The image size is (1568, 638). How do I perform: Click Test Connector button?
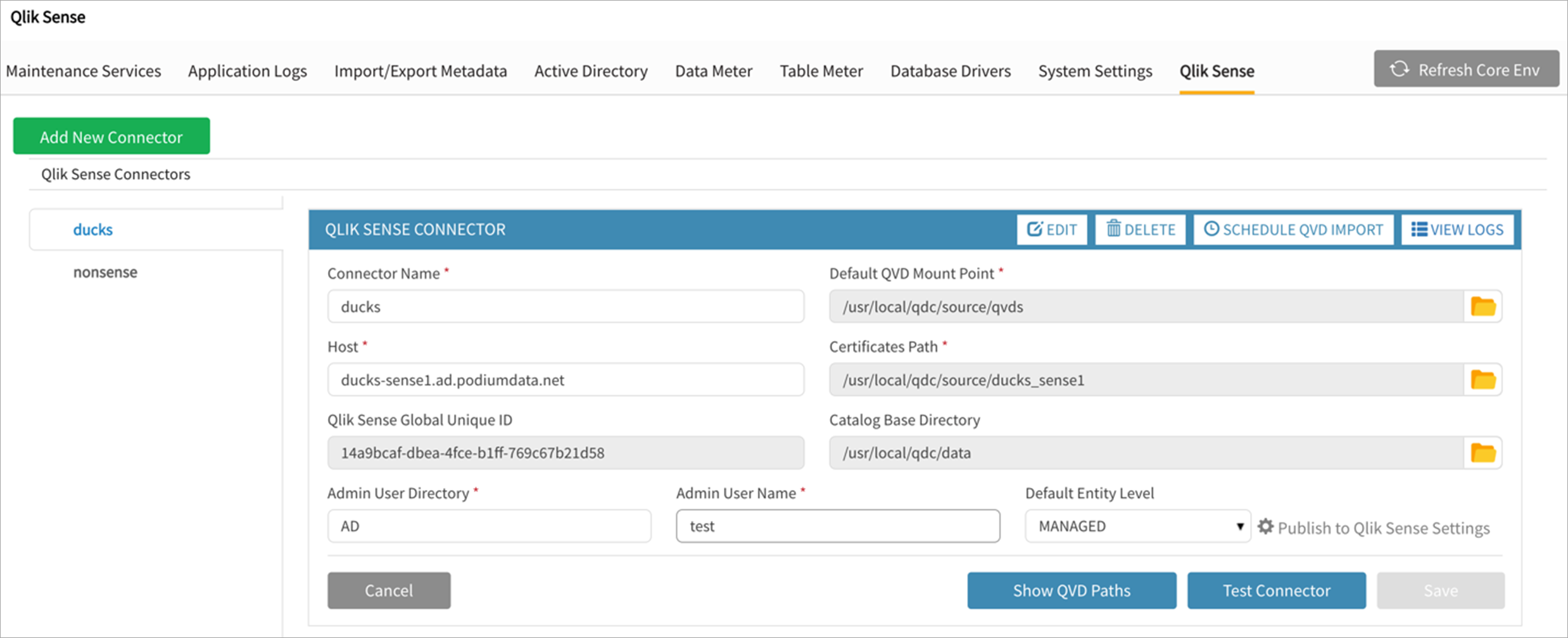(1276, 591)
